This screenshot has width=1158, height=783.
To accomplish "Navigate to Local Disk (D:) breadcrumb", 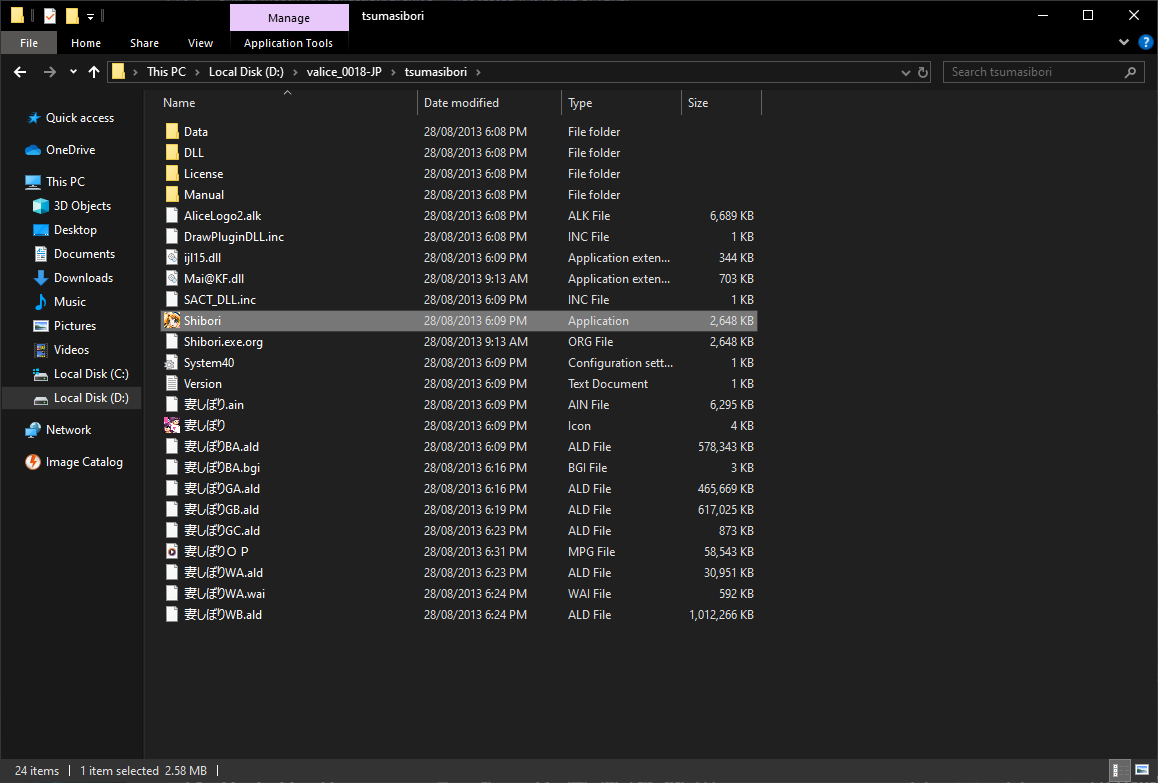I will (246, 72).
